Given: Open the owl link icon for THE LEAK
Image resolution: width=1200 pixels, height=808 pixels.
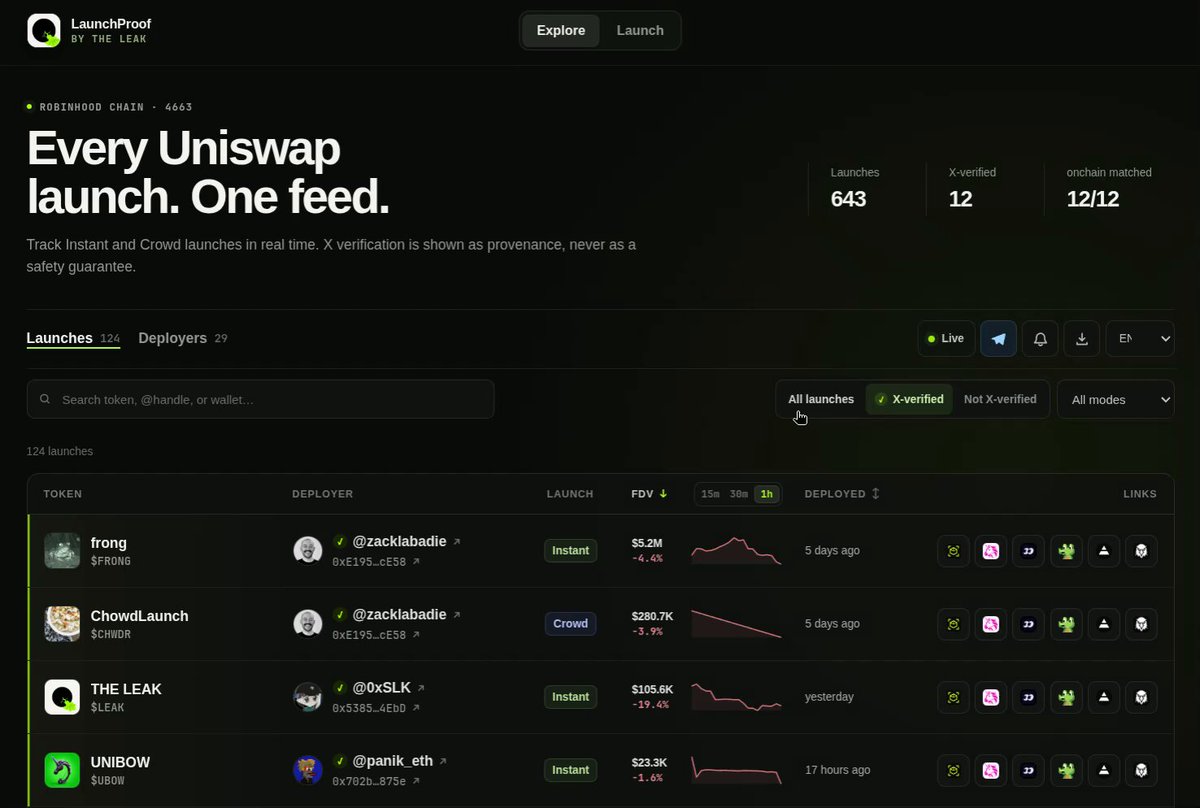Looking at the screenshot, I should pyautogui.click(x=1141, y=697).
